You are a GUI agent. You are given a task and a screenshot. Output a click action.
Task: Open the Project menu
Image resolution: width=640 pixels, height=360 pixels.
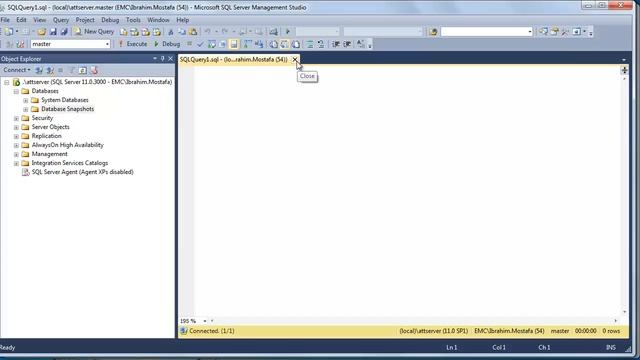pos(85,20)
